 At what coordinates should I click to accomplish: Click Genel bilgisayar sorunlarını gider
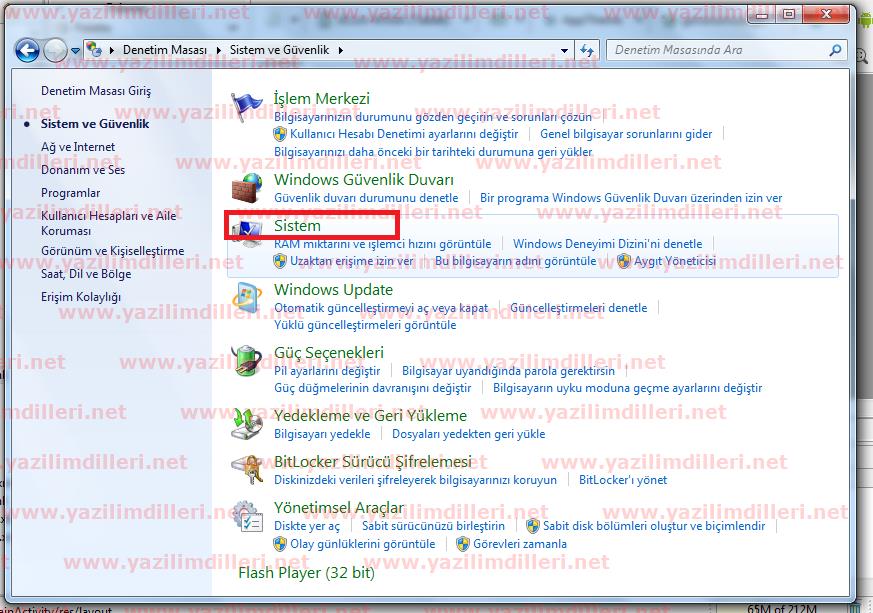point(626,134)
